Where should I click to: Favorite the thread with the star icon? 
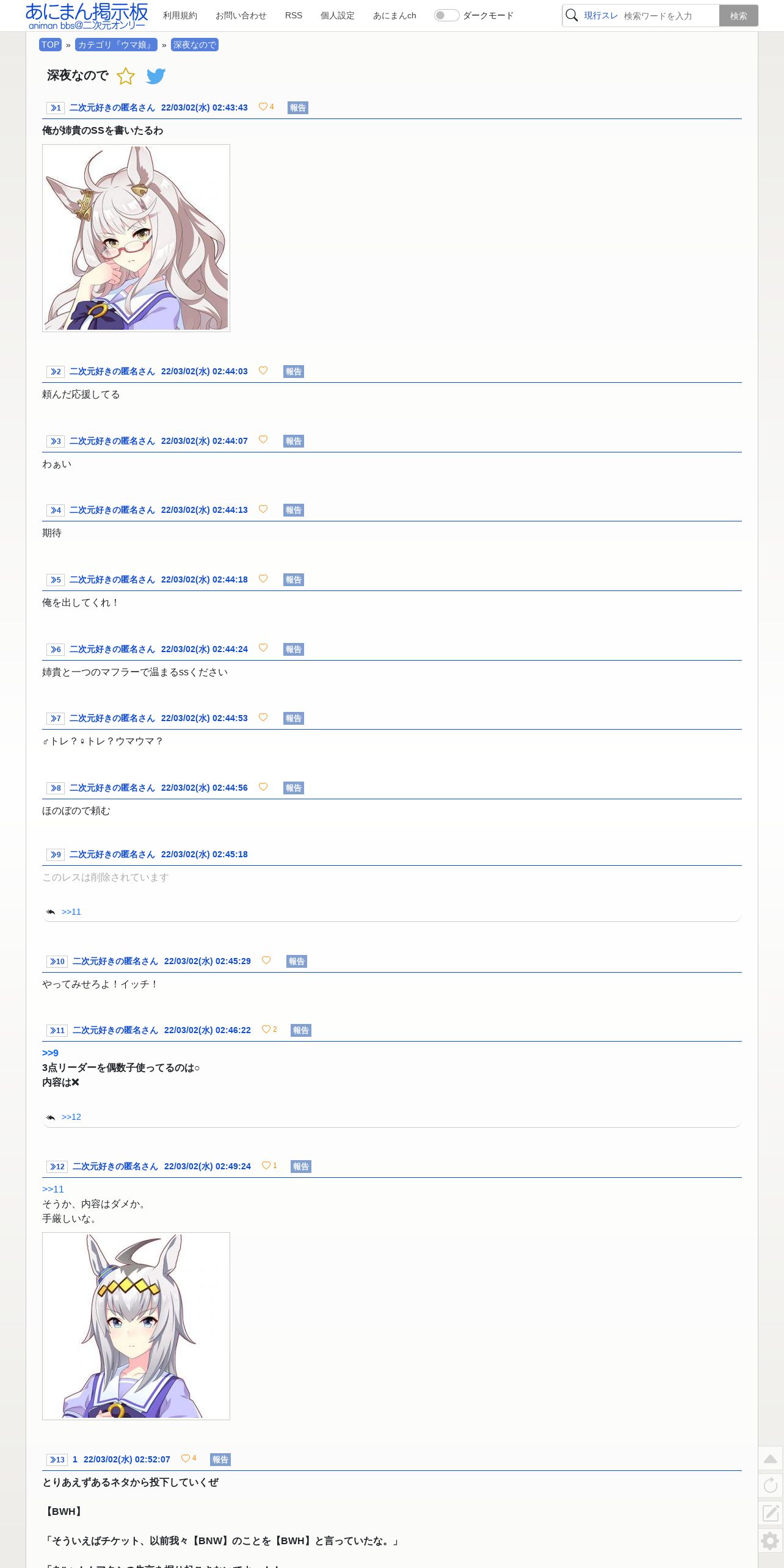click(x=126, y=76)
